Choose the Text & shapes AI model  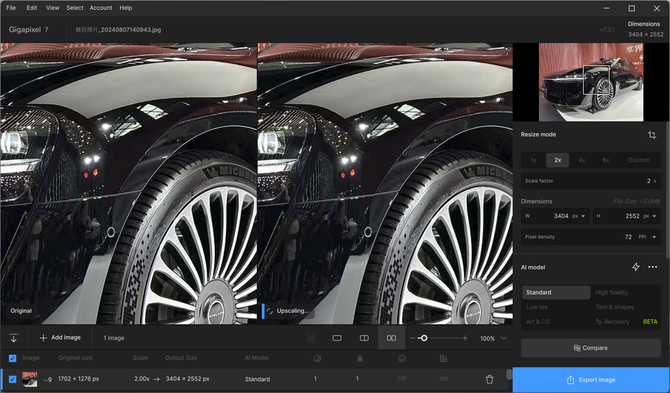tap(614, 307)
